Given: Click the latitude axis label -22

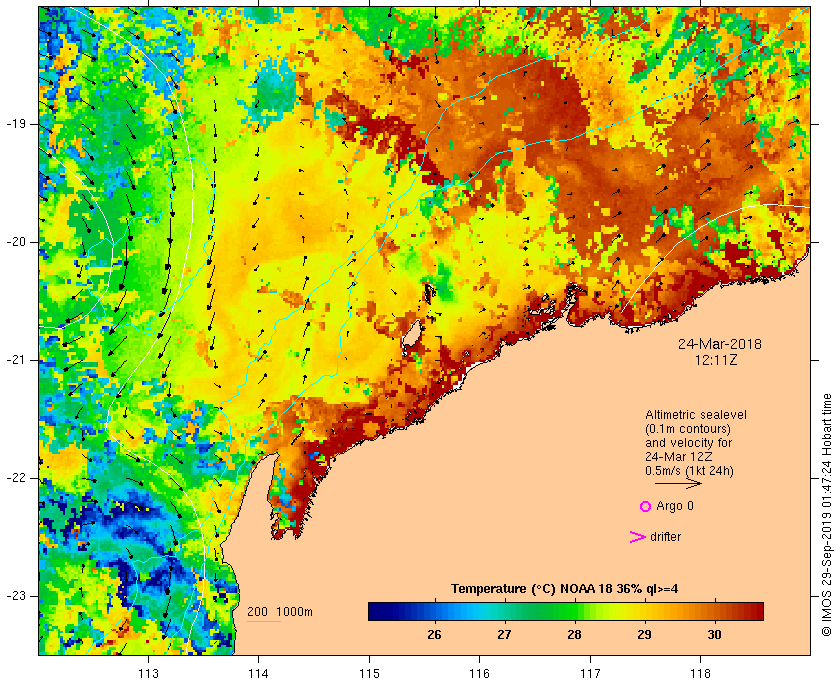Looking at the screenshot, I should point(16,478).
